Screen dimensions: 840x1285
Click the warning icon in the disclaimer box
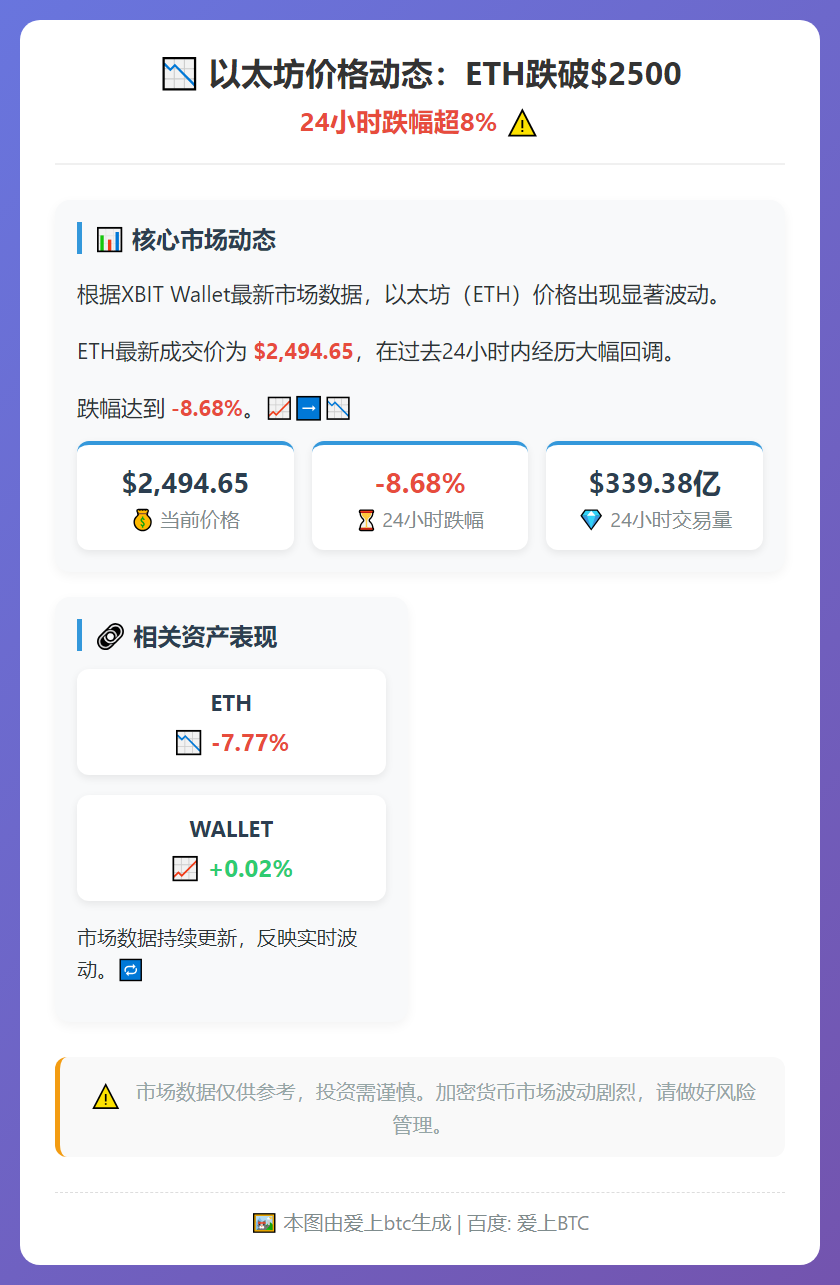(106, 1096)
